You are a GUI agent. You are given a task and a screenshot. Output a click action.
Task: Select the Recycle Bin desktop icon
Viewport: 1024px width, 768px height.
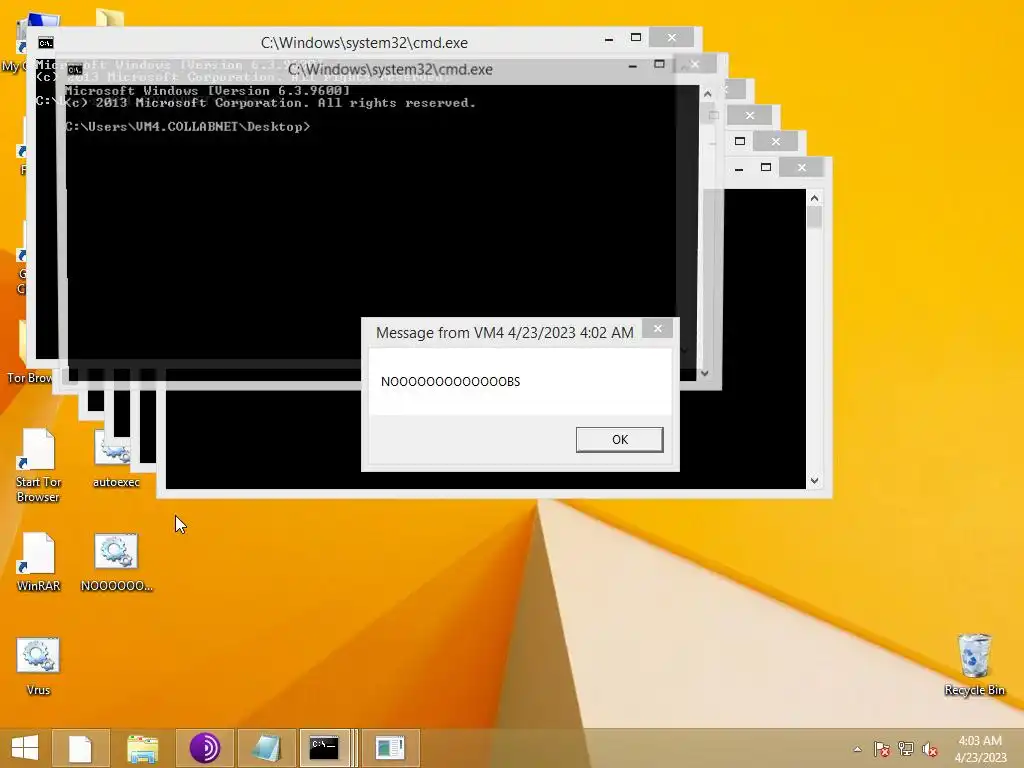tap(974, 665)
